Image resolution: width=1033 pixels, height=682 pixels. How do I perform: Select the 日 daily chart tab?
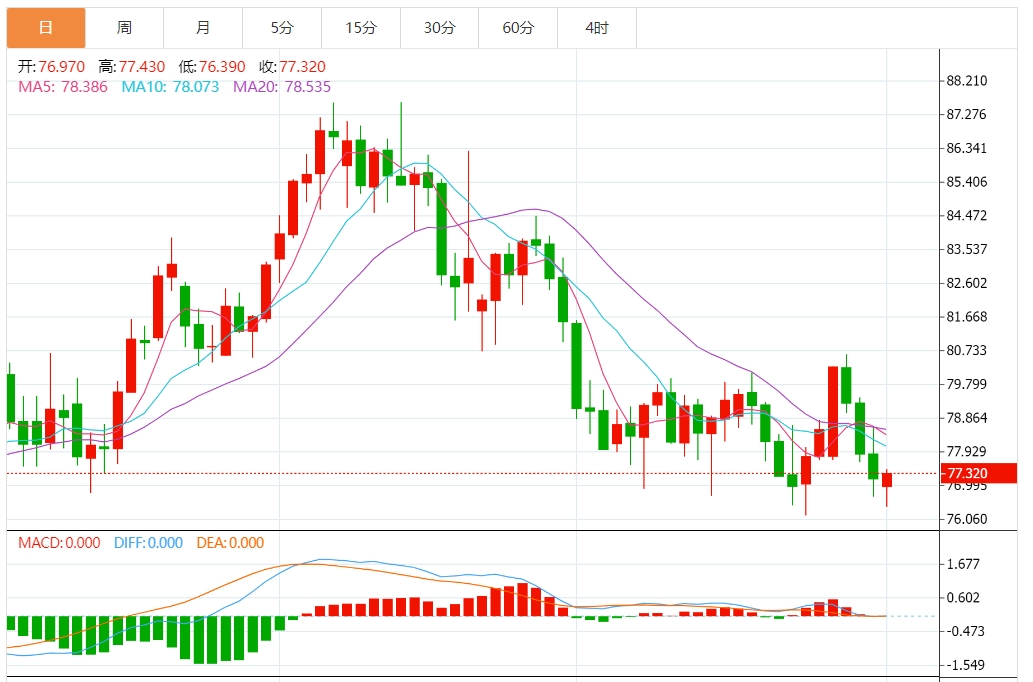pos(45,28)
